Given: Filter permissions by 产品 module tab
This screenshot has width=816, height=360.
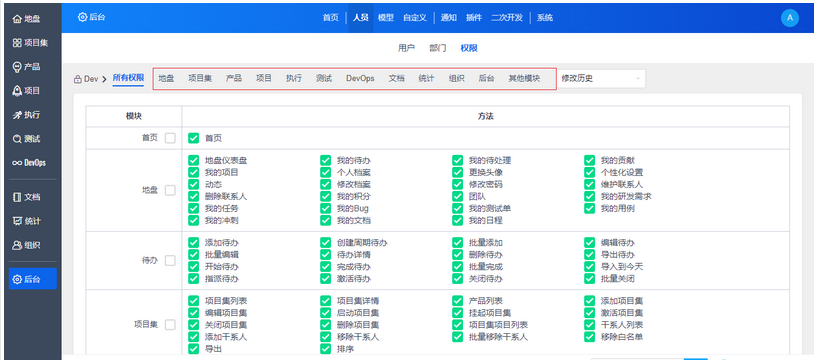Looking at the screenshot, I should pyautogui.click(x=234, y=79).
